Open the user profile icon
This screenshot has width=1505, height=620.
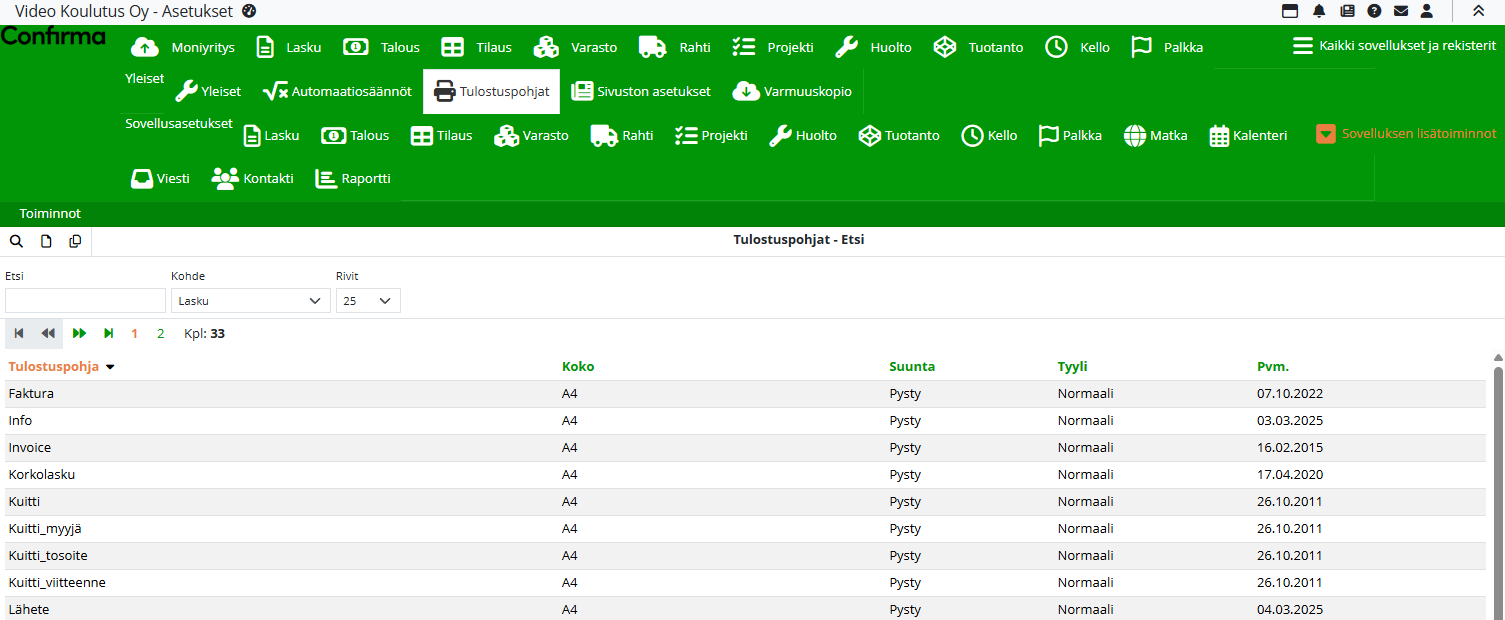(x=1427, y=11)
